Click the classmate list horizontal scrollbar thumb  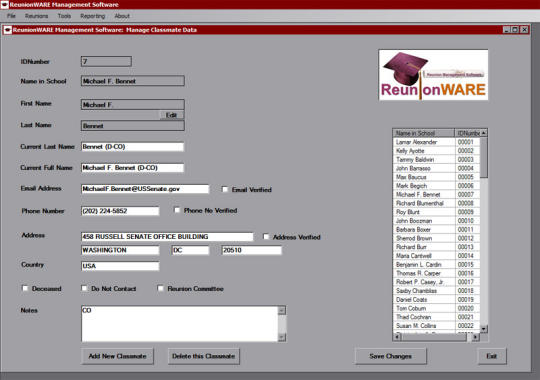[x=434, y=337]
